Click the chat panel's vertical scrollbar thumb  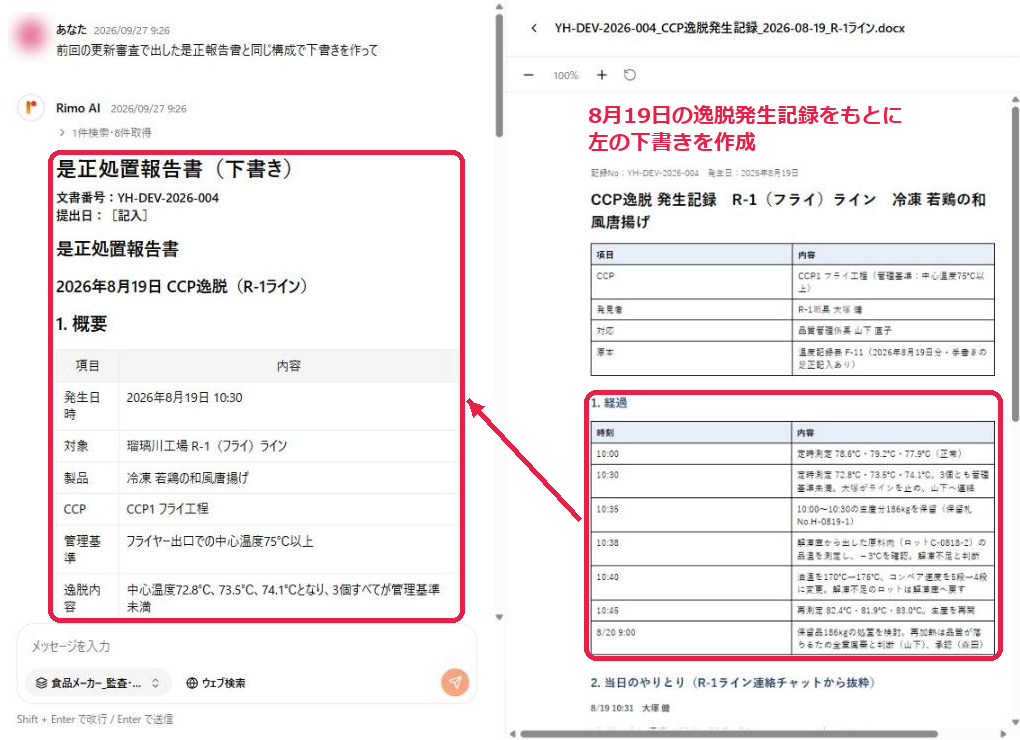(499, 75)
